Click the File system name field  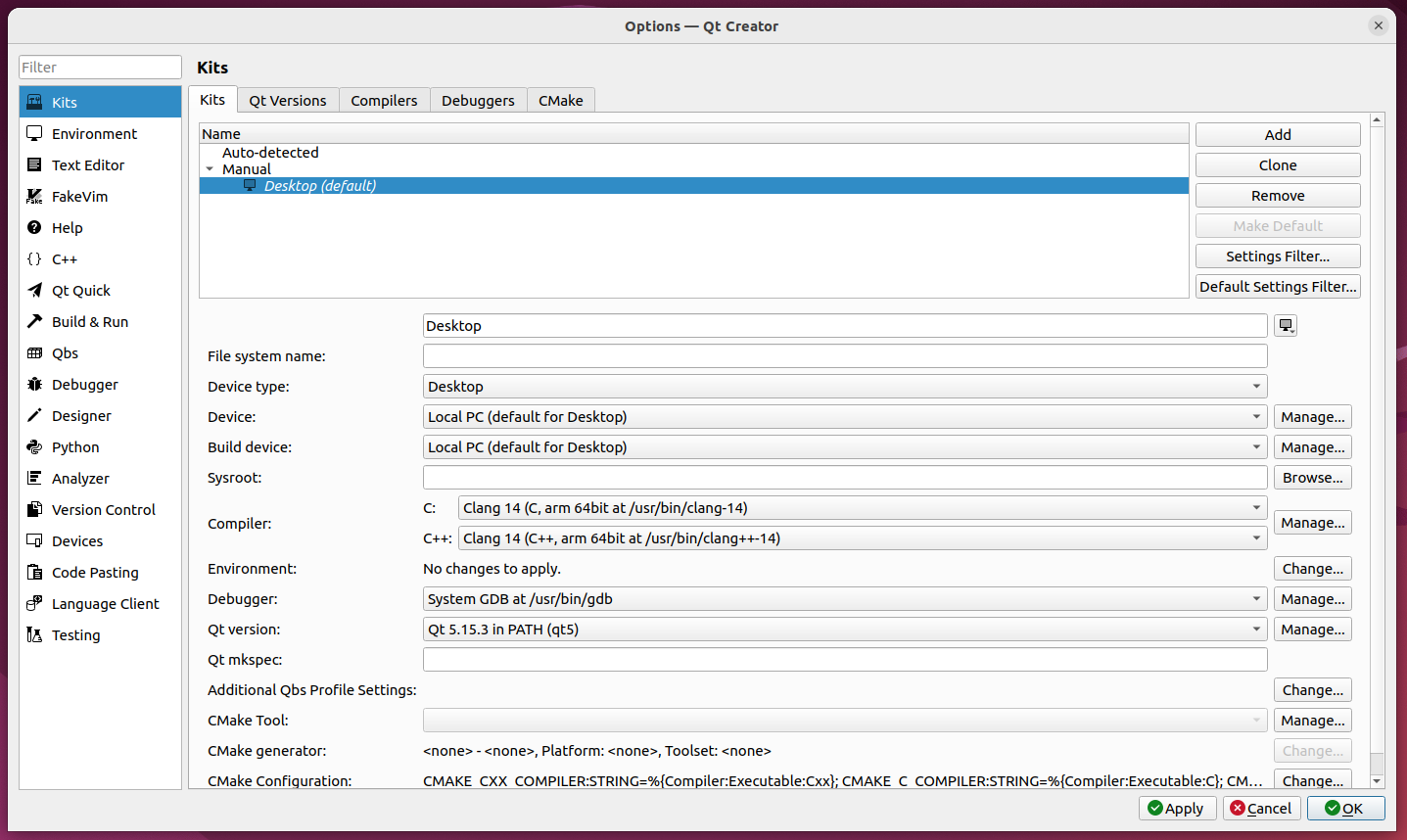[x=845, y=356]
